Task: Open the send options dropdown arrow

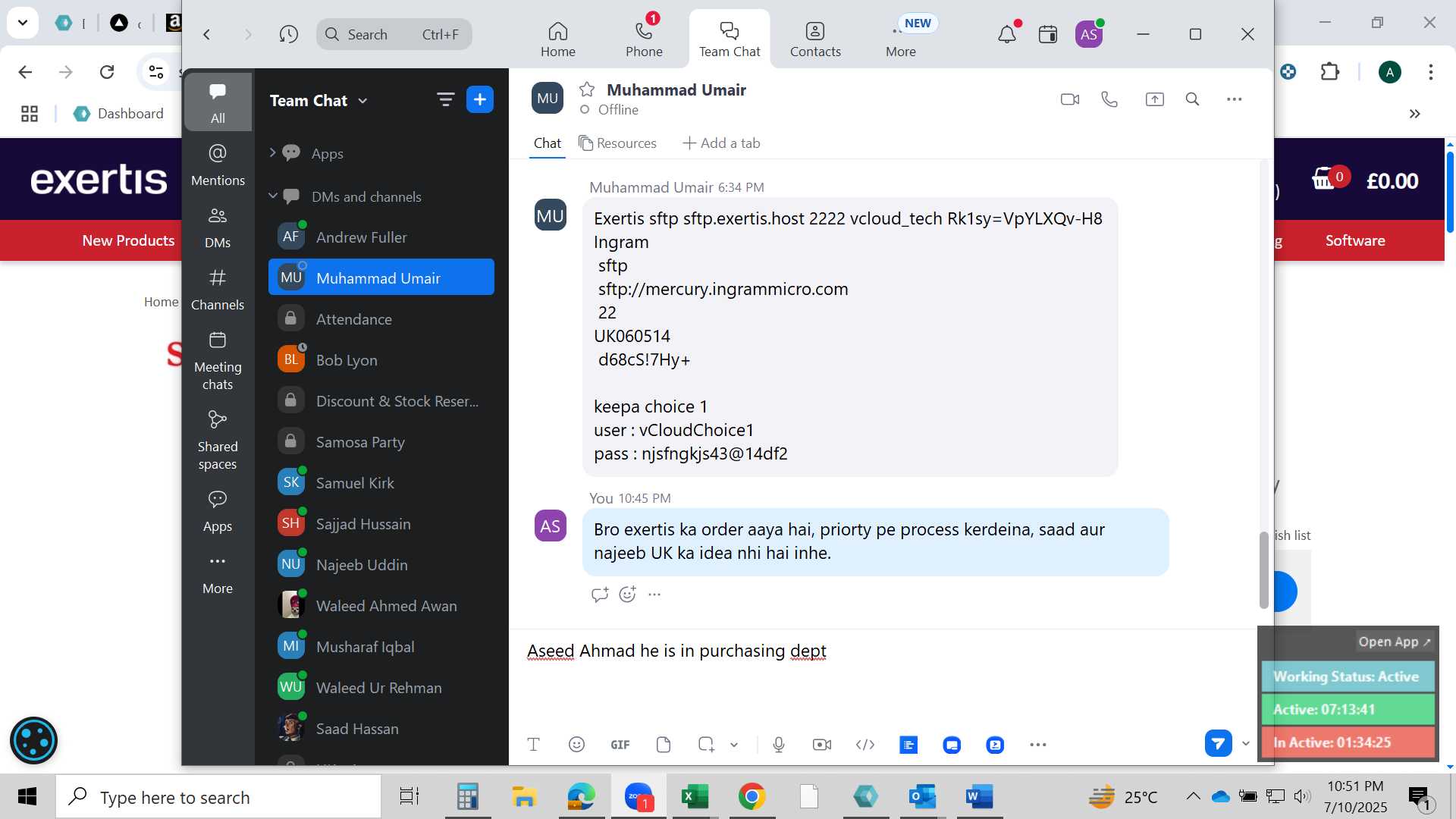Action: [x=1245, y=743]
